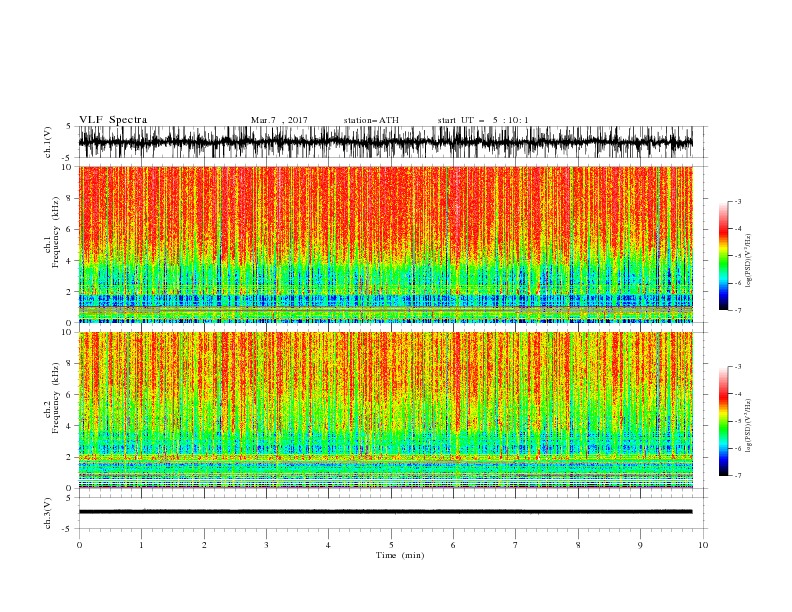The height and width of the screenshot is (612, 792).
Task: Click the "ch.1(V)" vertical axis label
Action: coord(48,142)
